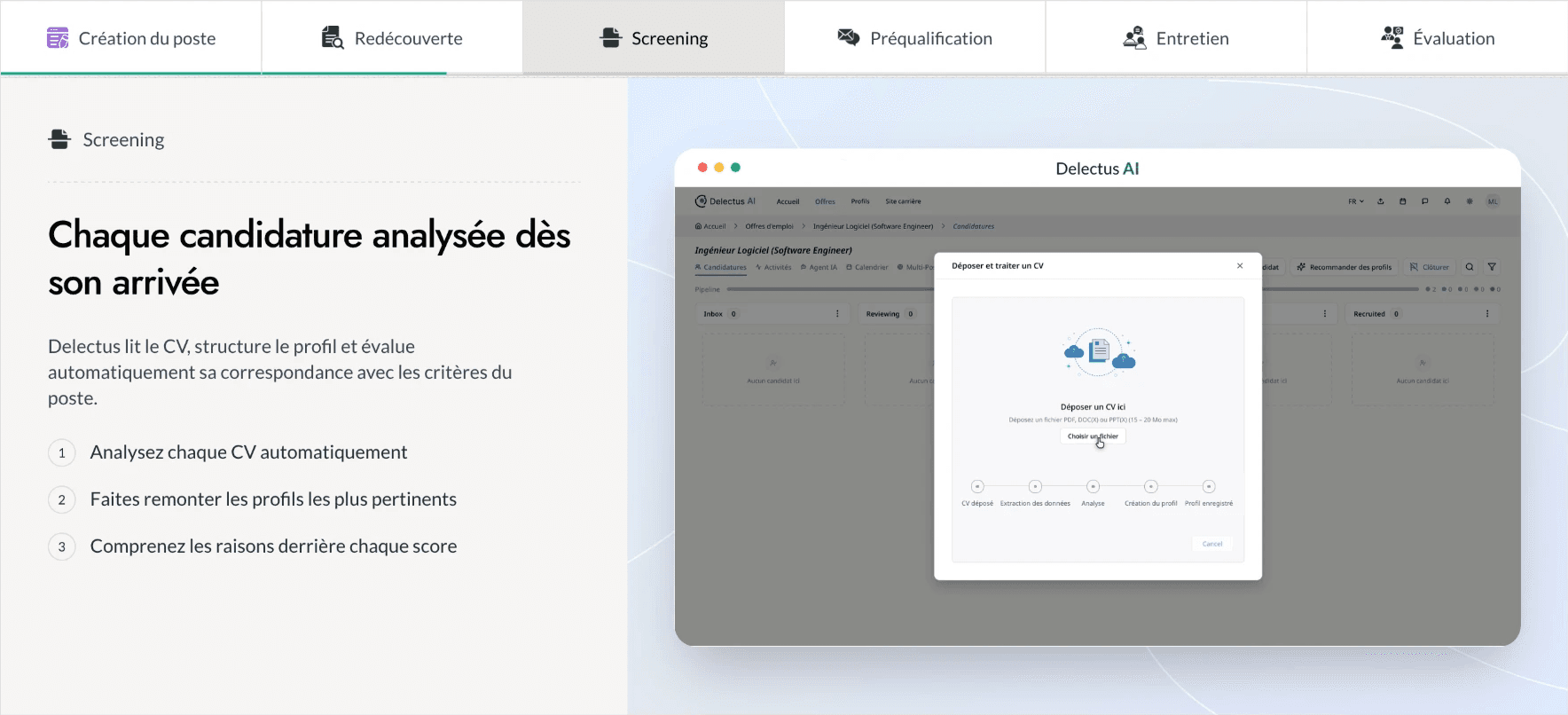Viewport: 1568px width, 715px height.
Task: Open the filter funnel icon
Action: [x=1492, y=267]
